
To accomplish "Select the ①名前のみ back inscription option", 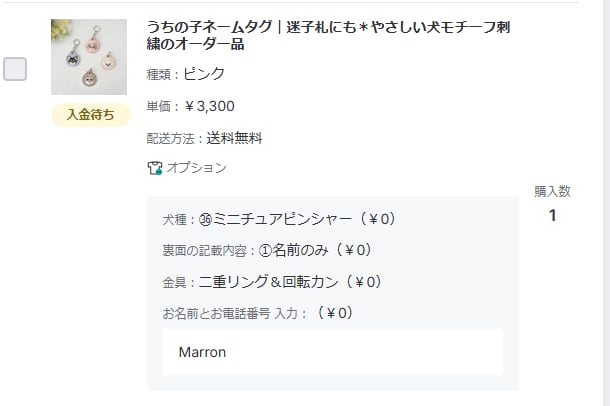I will (x=301, y=250).
